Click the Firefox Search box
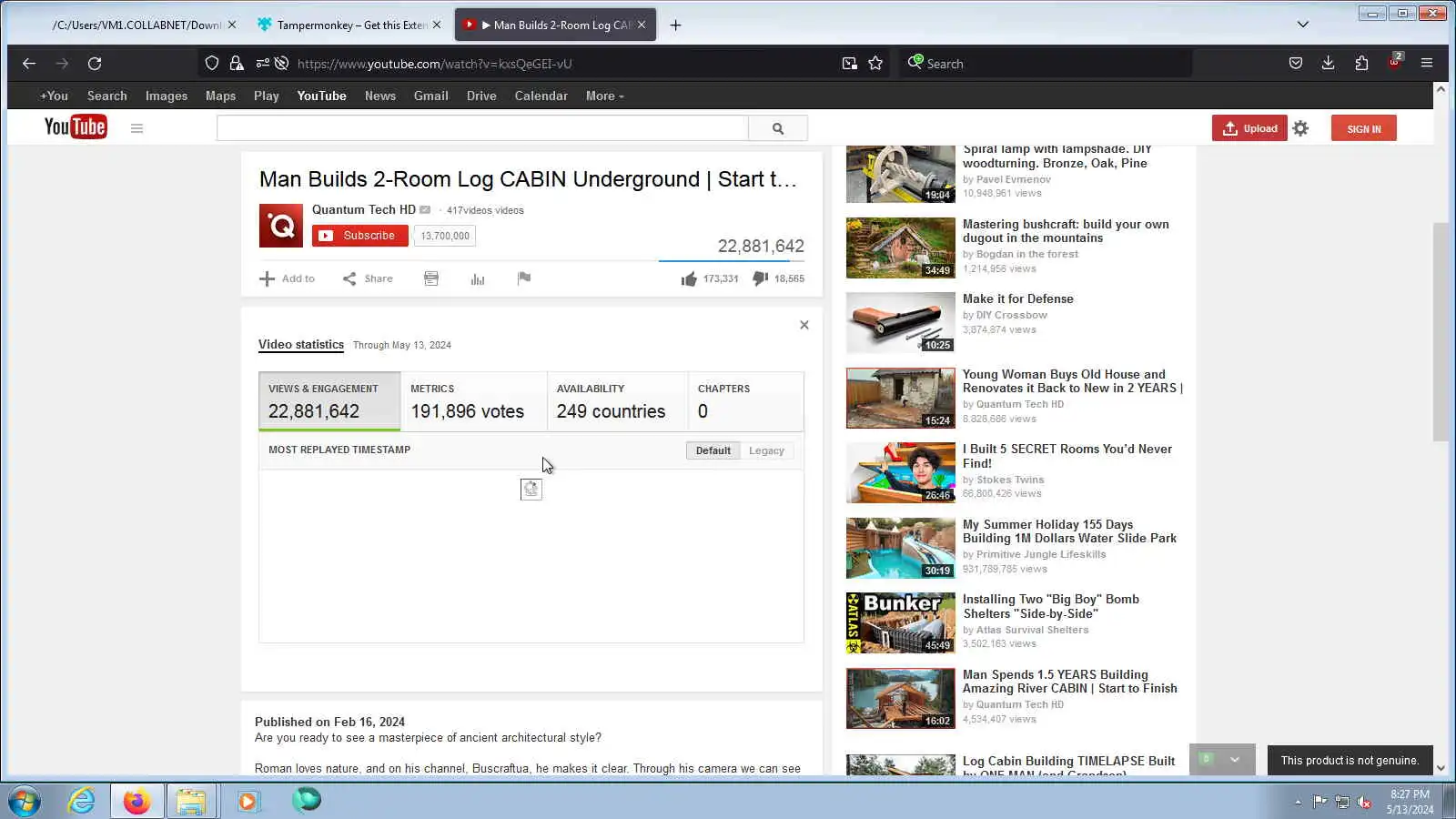The image size is (1456, 819). click(1046, 64)
